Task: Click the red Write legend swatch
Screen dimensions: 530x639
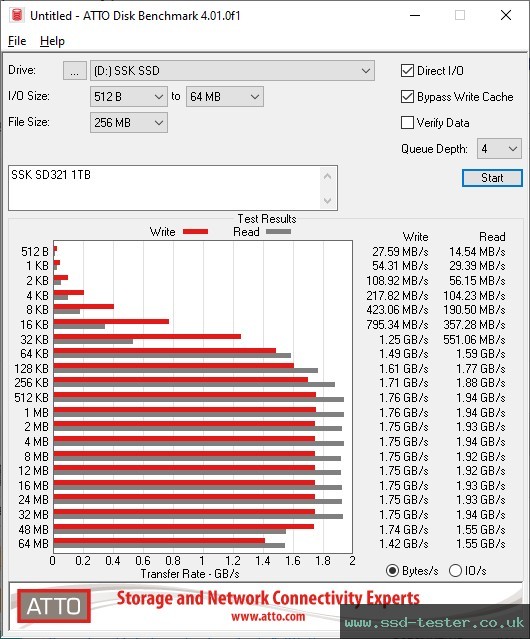Action: (x=196, y=232)
